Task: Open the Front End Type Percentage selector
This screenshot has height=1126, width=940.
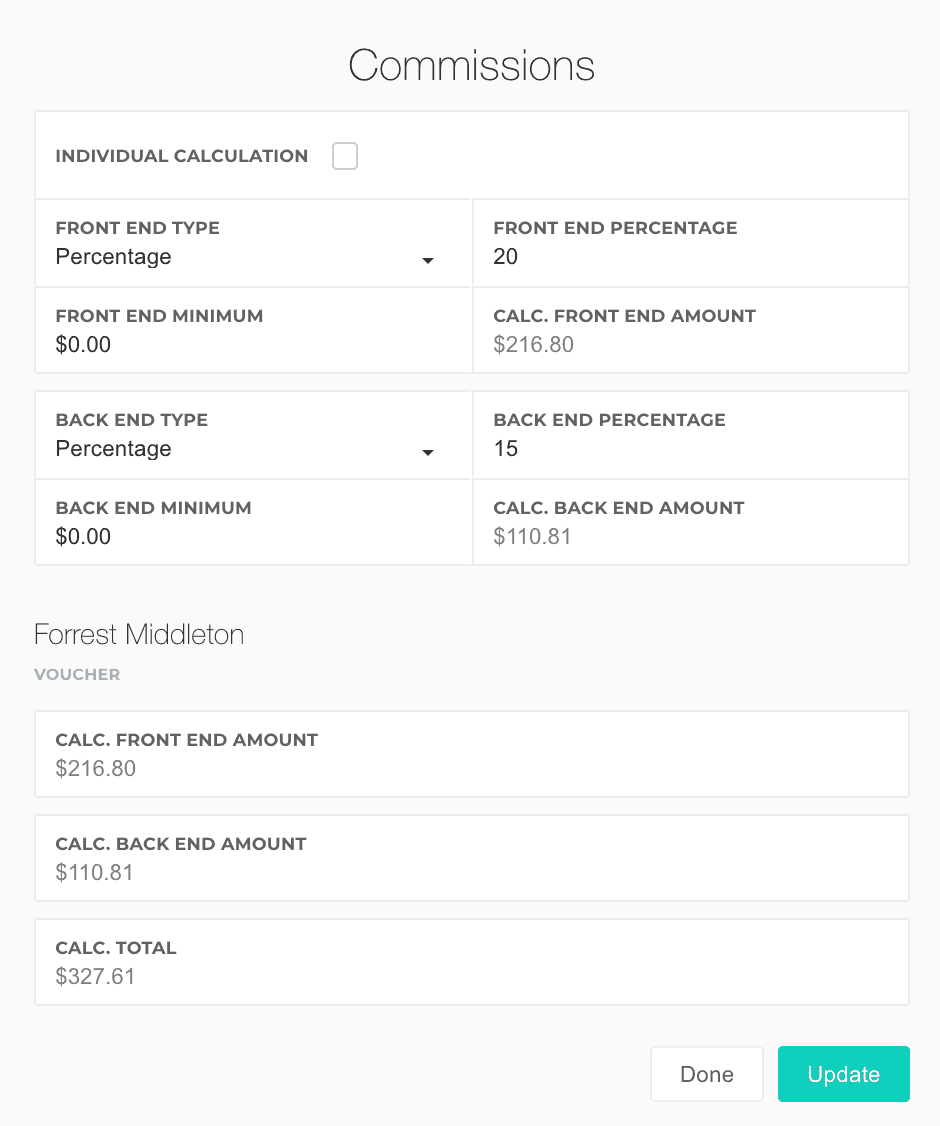Action: pos(240,257)
